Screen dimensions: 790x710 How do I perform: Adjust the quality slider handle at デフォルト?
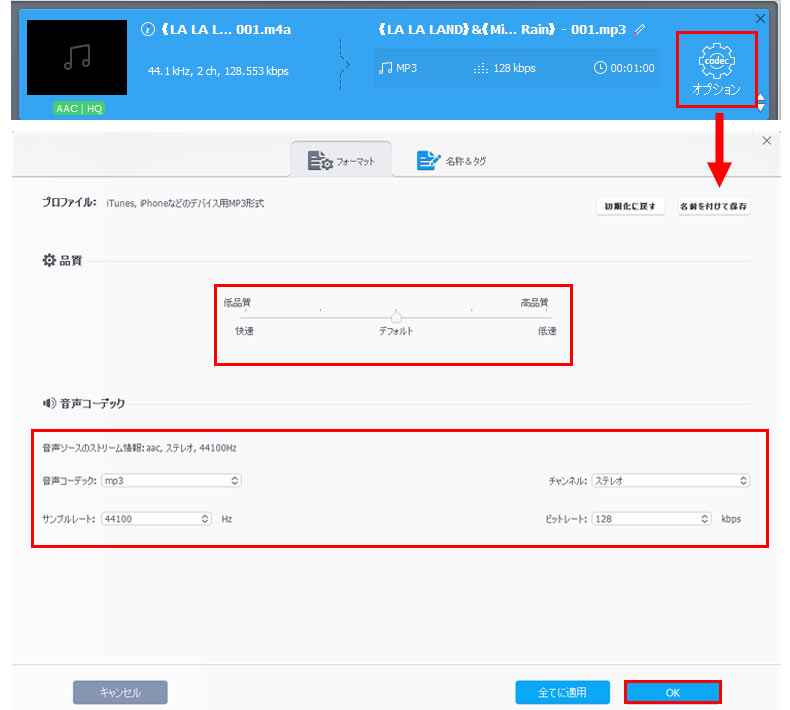tap(397, 317)
